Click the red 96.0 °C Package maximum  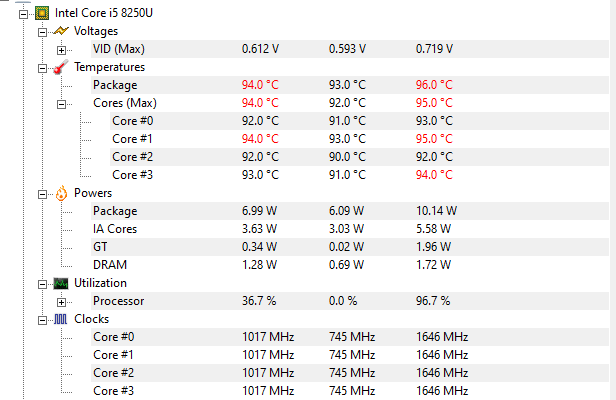click(434, 85)
